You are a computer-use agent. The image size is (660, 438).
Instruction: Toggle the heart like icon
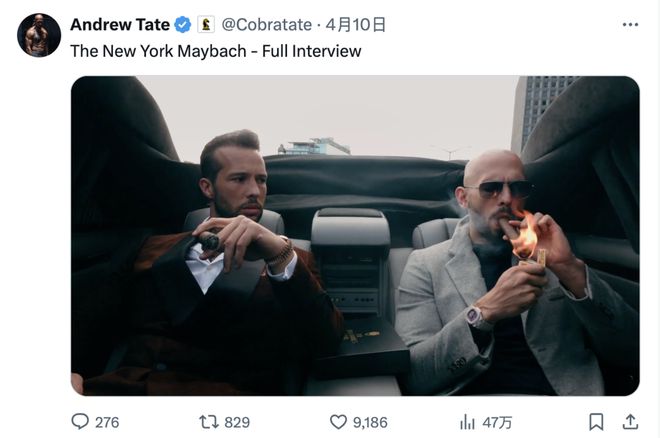[x=338, y=422]
